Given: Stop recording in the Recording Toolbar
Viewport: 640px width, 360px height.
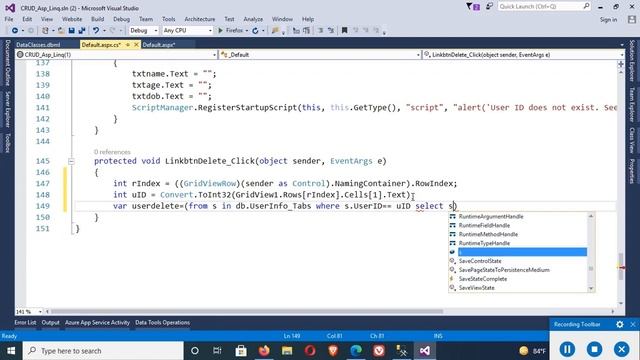Looking at the screenshot, I should pos(594,349).
